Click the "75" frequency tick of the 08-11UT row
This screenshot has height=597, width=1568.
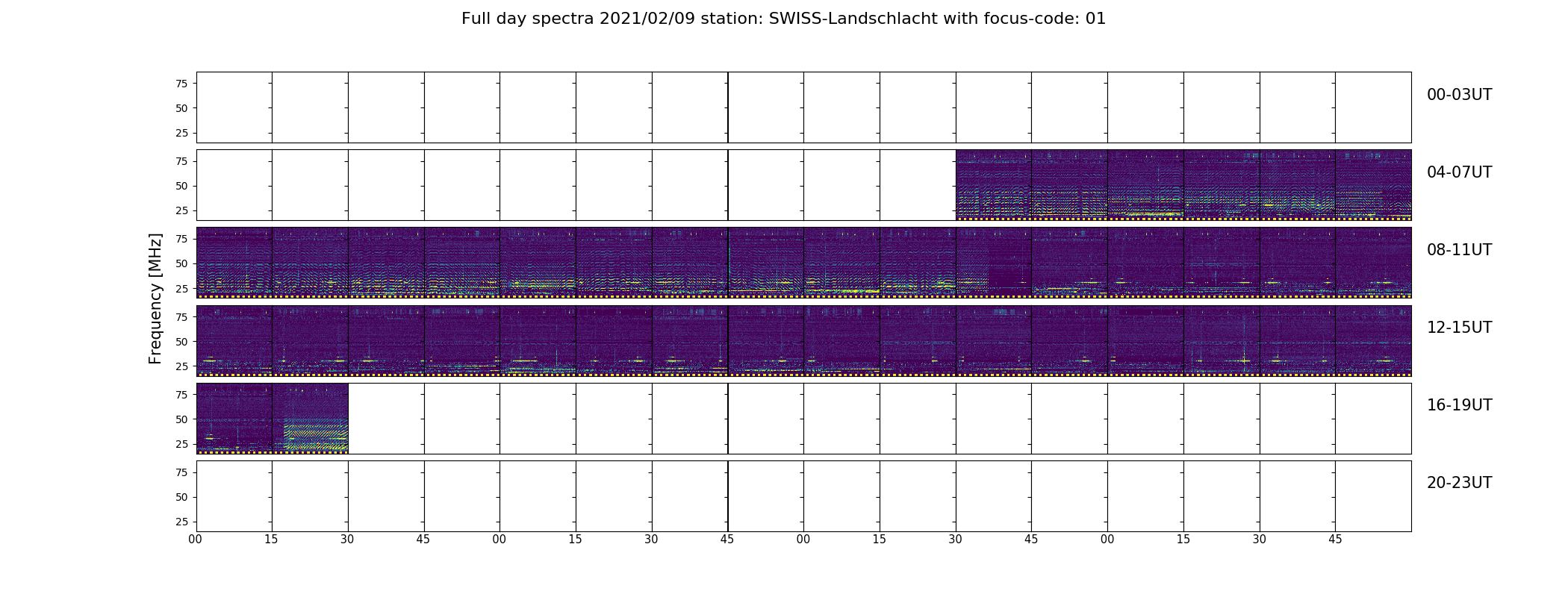181,239
